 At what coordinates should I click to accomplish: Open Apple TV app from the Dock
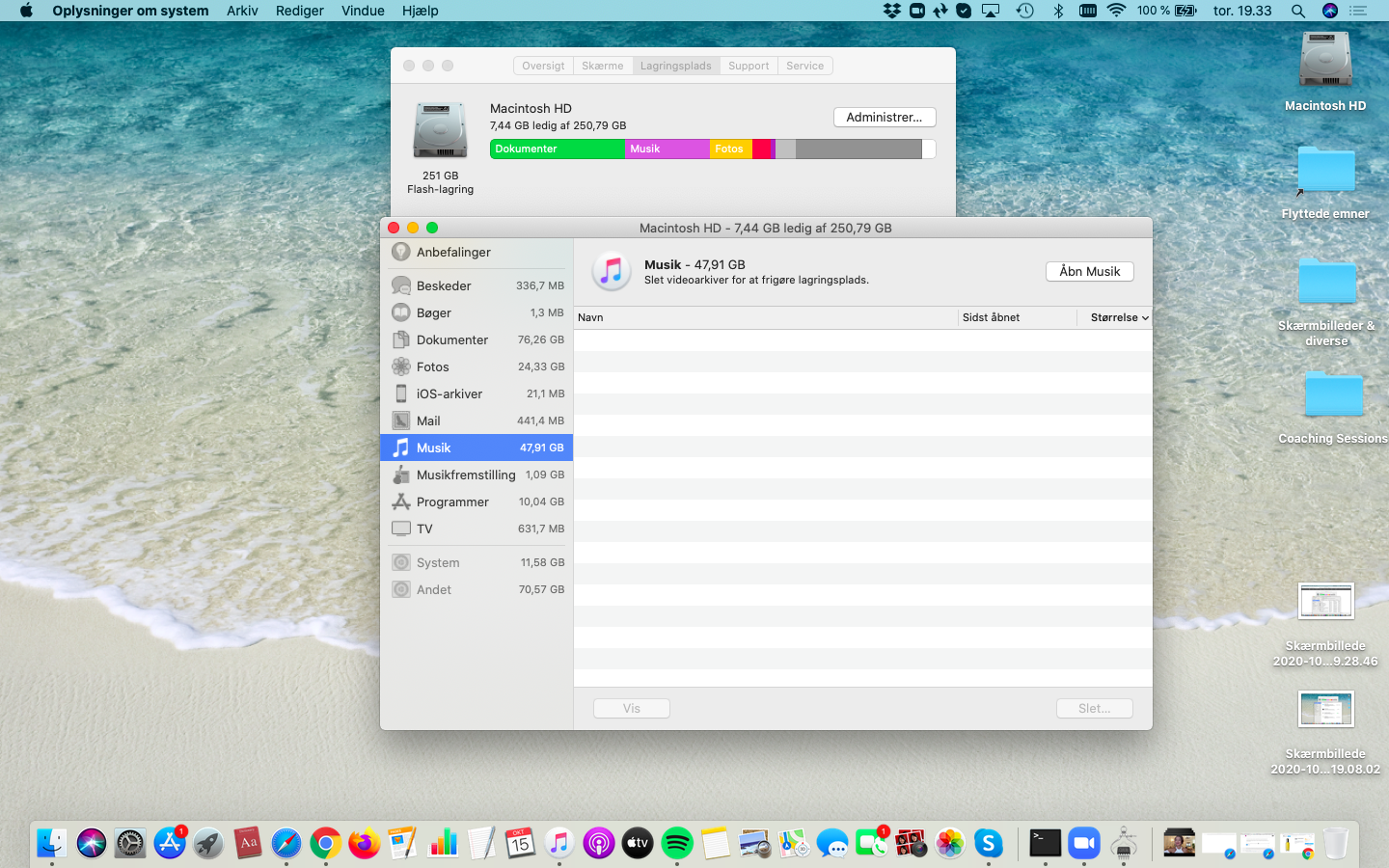click(x=638, y=843)
